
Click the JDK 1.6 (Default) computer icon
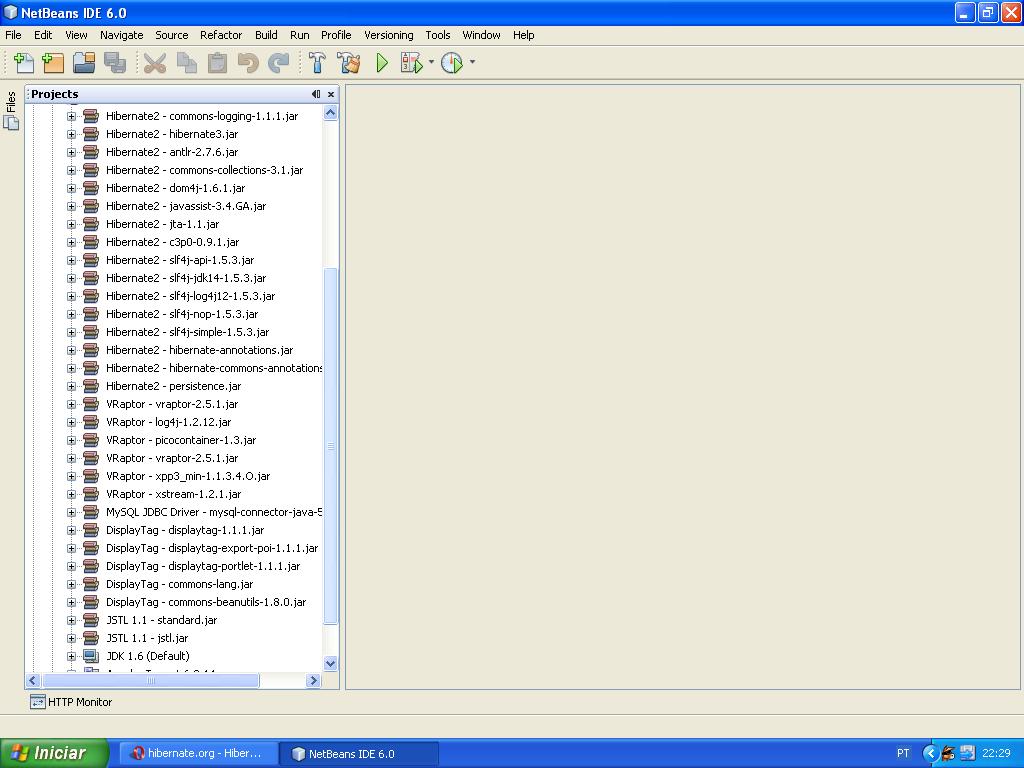[91, 656]
